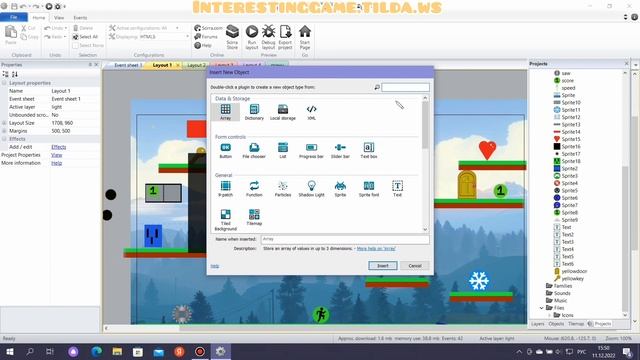
Task: Toggle alphabetical sort in Properties panel
Action: pos(15,74)
